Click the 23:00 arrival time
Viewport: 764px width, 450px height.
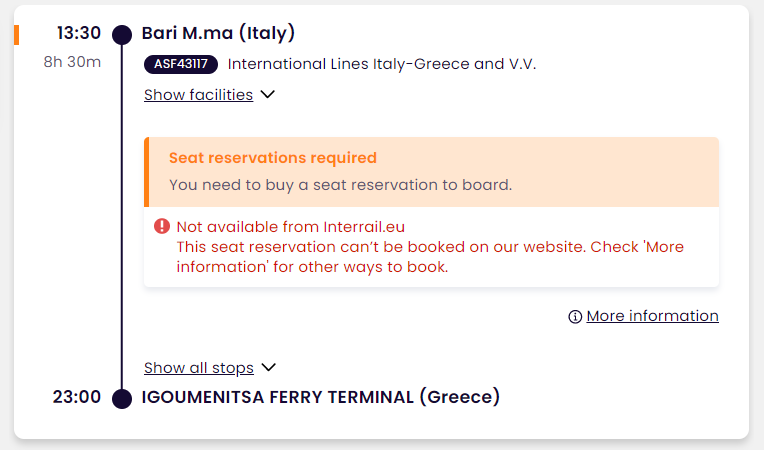tap(77, 397)
